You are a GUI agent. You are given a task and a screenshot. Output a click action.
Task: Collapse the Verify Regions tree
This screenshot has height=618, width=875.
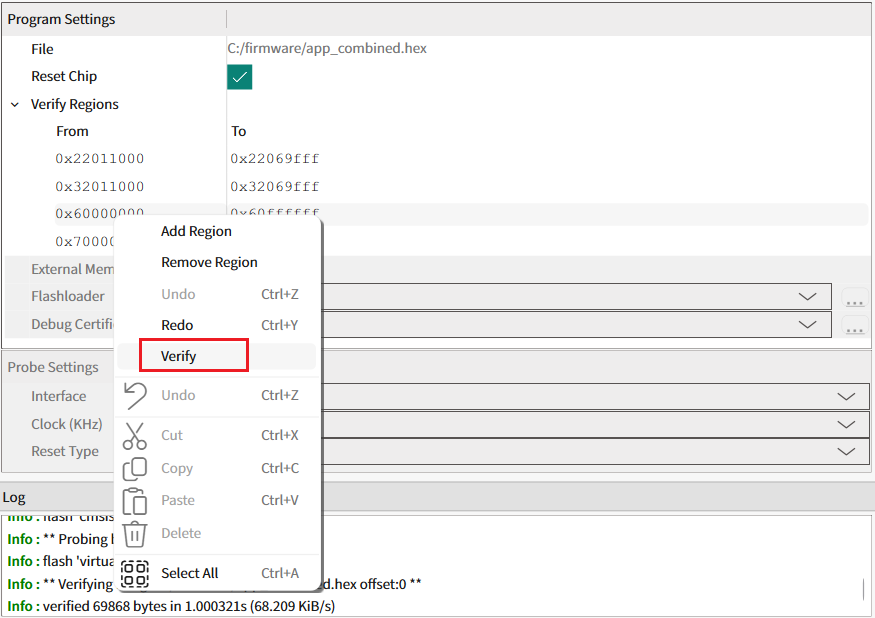coord(15,104)
